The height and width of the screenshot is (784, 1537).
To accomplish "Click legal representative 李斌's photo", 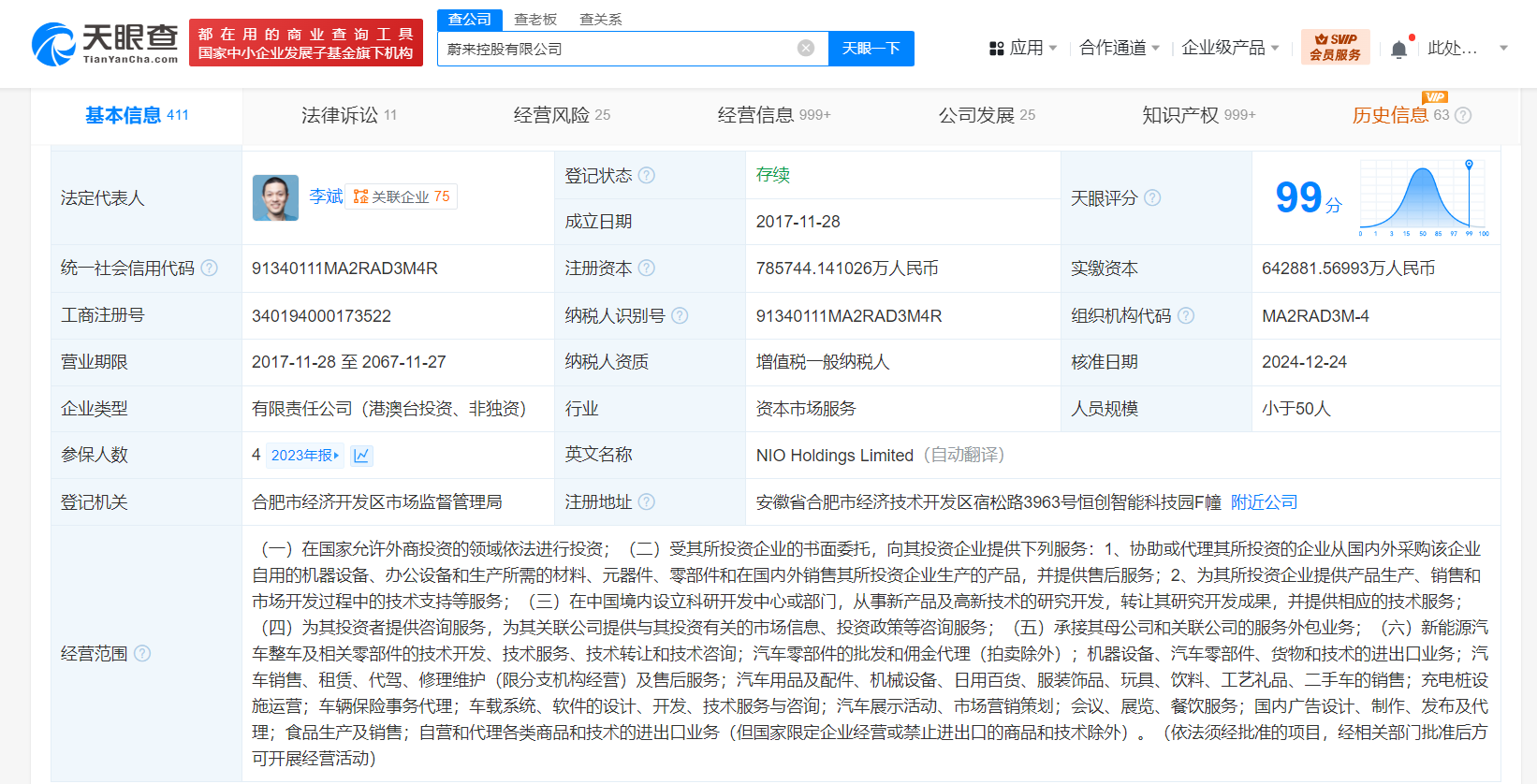I will click(x=275, y=197).
